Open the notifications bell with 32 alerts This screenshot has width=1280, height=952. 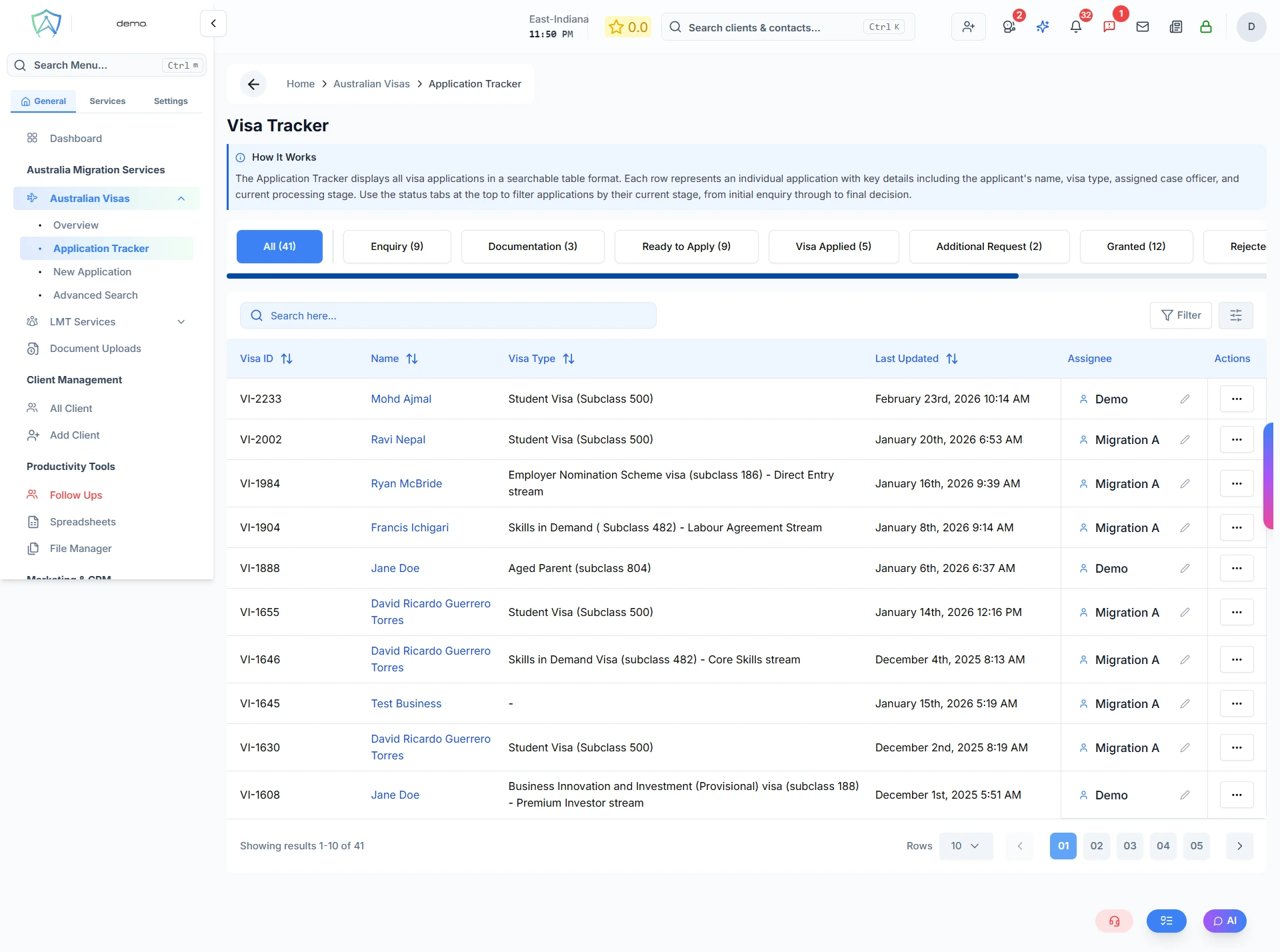click(x=1076, y=27)
